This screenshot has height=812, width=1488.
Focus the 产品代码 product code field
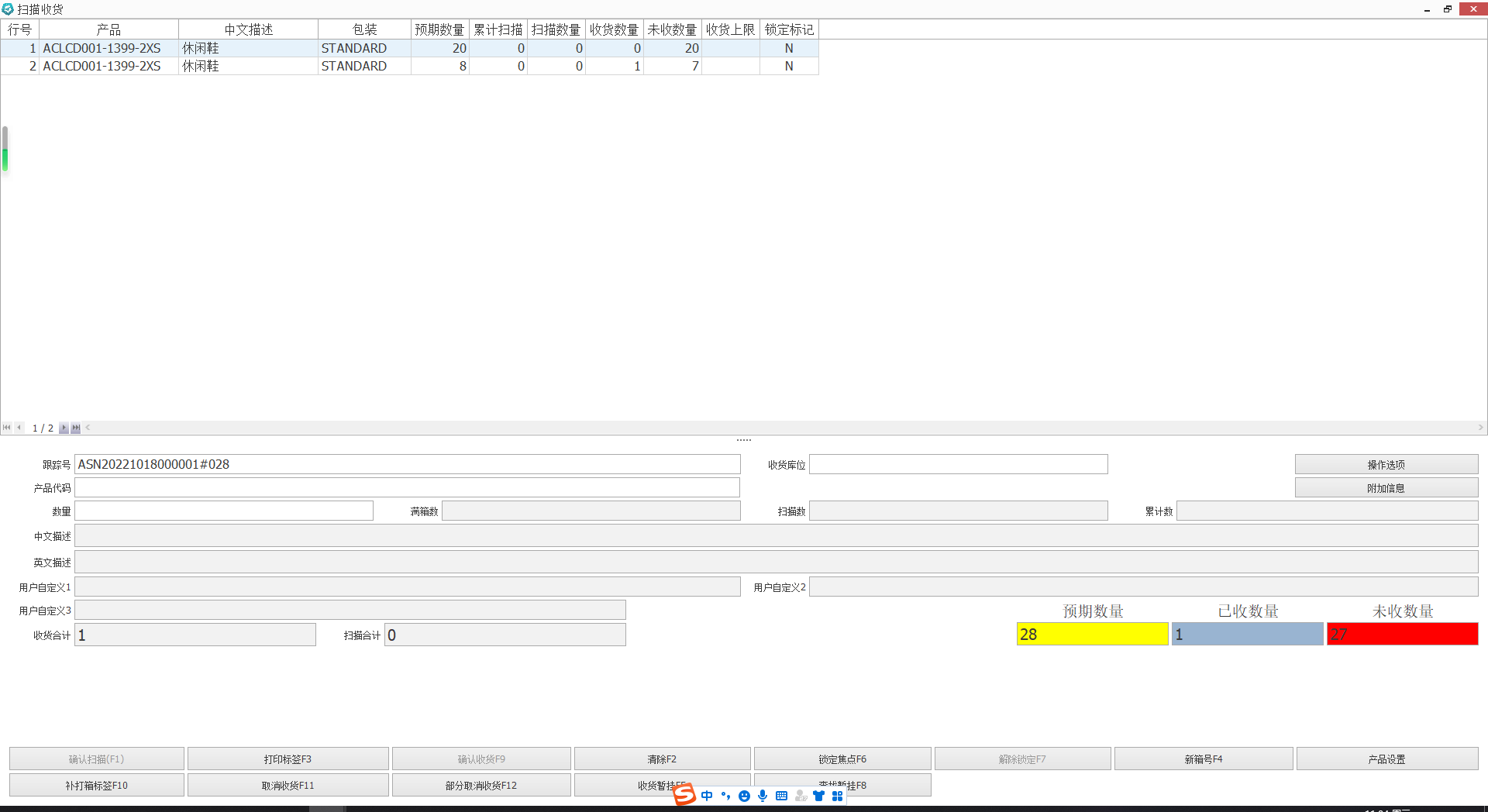coord(408,487)
